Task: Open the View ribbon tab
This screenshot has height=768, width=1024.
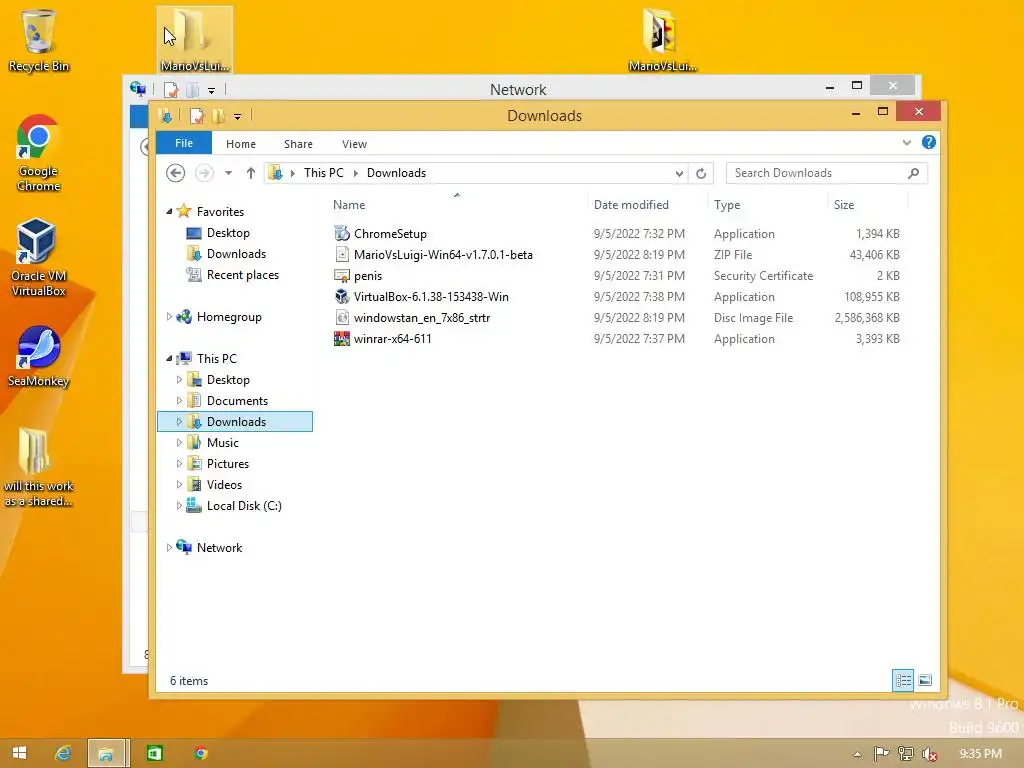Action: (354, 144)
